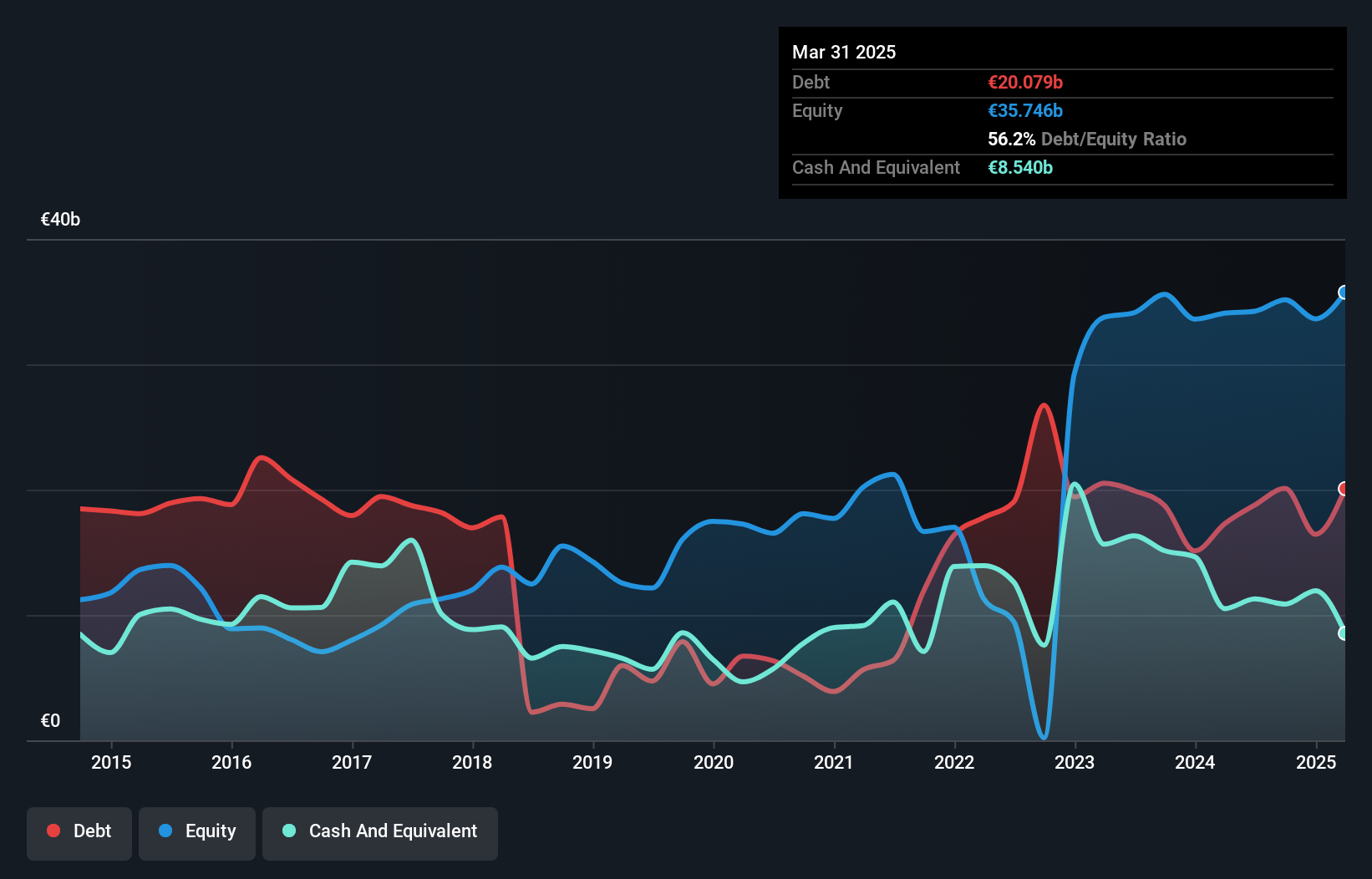
Task: Toggle the Debt legend button
Action: pos(79,833)
